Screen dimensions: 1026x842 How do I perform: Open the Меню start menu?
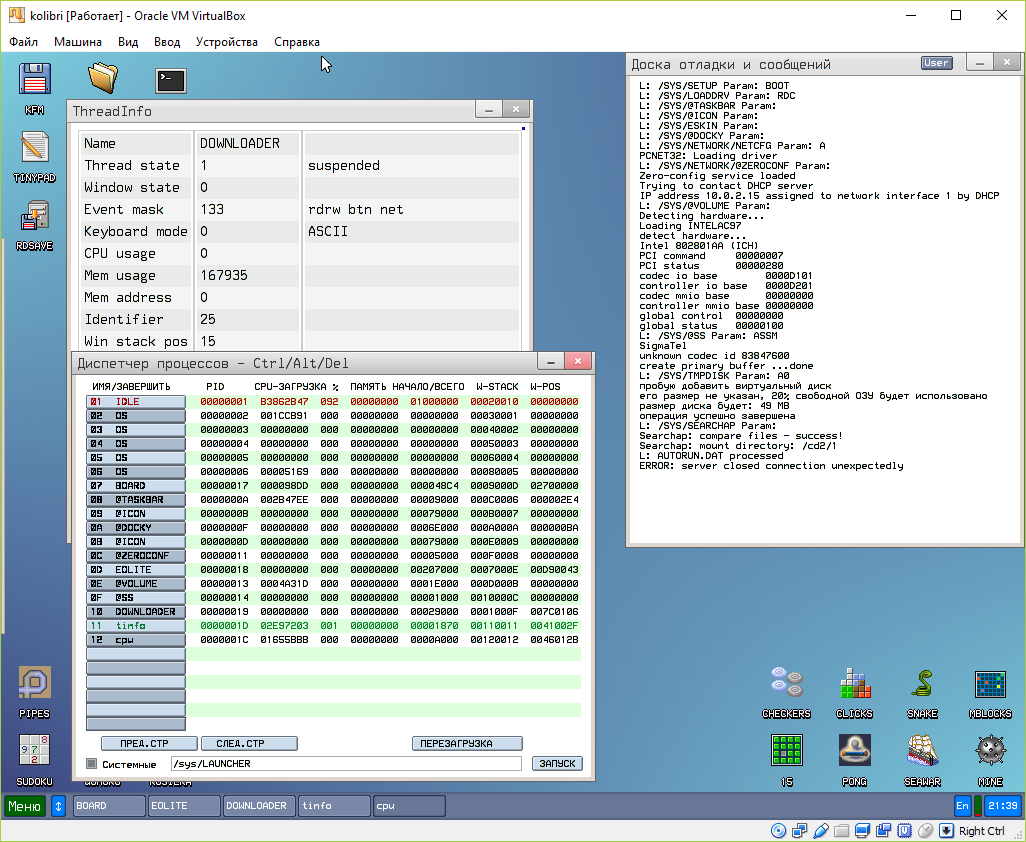pyautogui.click(x=25, y=806)
